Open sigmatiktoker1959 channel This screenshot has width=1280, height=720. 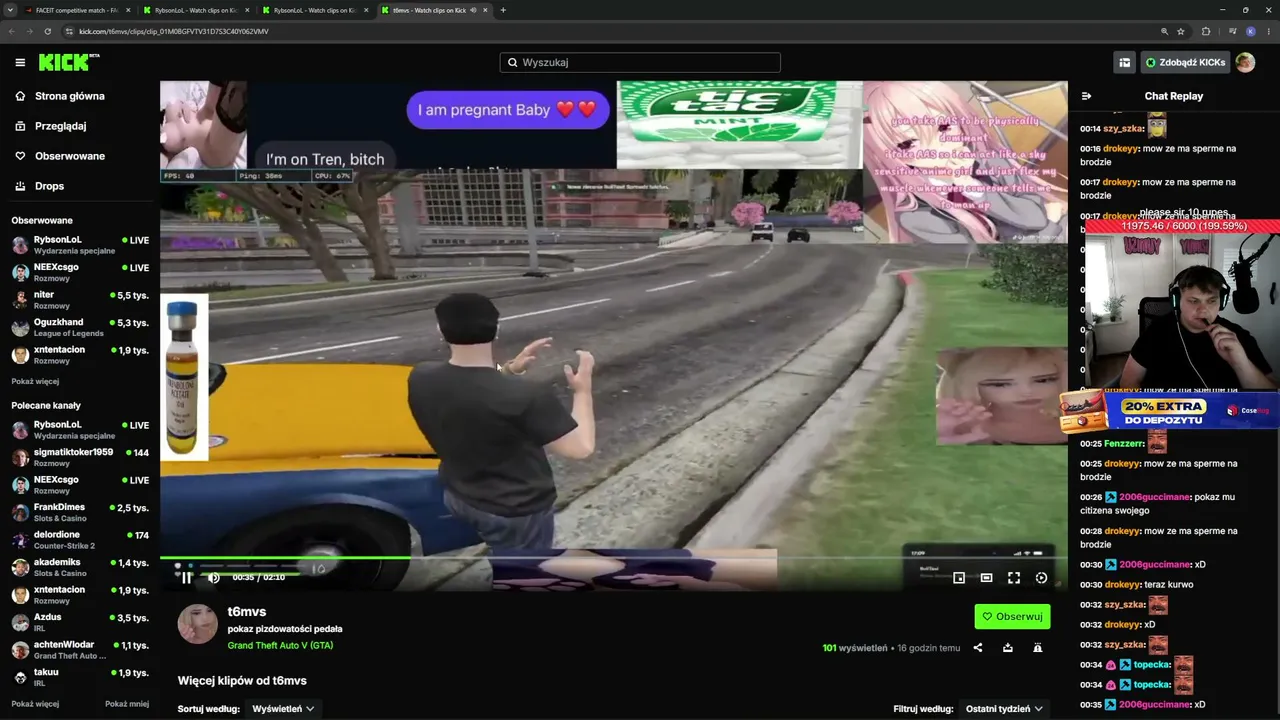pos(80,457)
